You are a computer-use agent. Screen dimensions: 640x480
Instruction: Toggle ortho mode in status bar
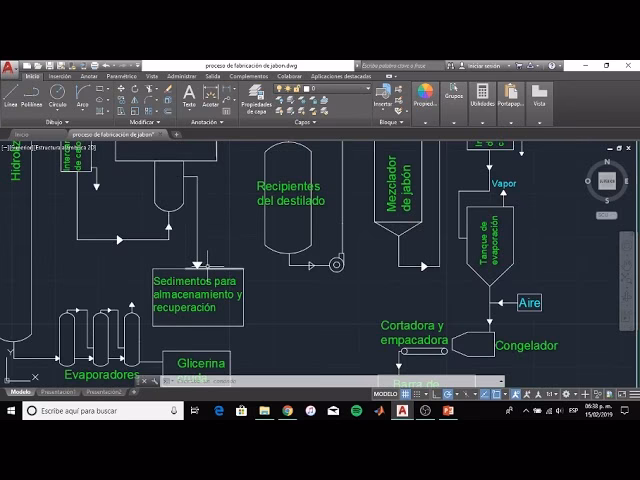point(434,395)
